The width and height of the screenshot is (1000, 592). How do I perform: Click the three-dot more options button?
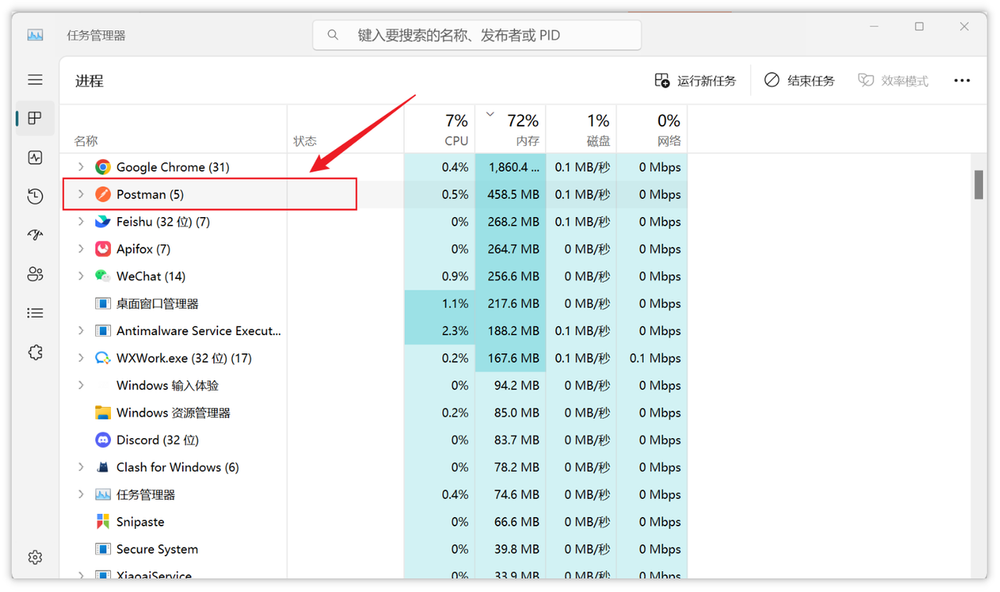[962, 81]
